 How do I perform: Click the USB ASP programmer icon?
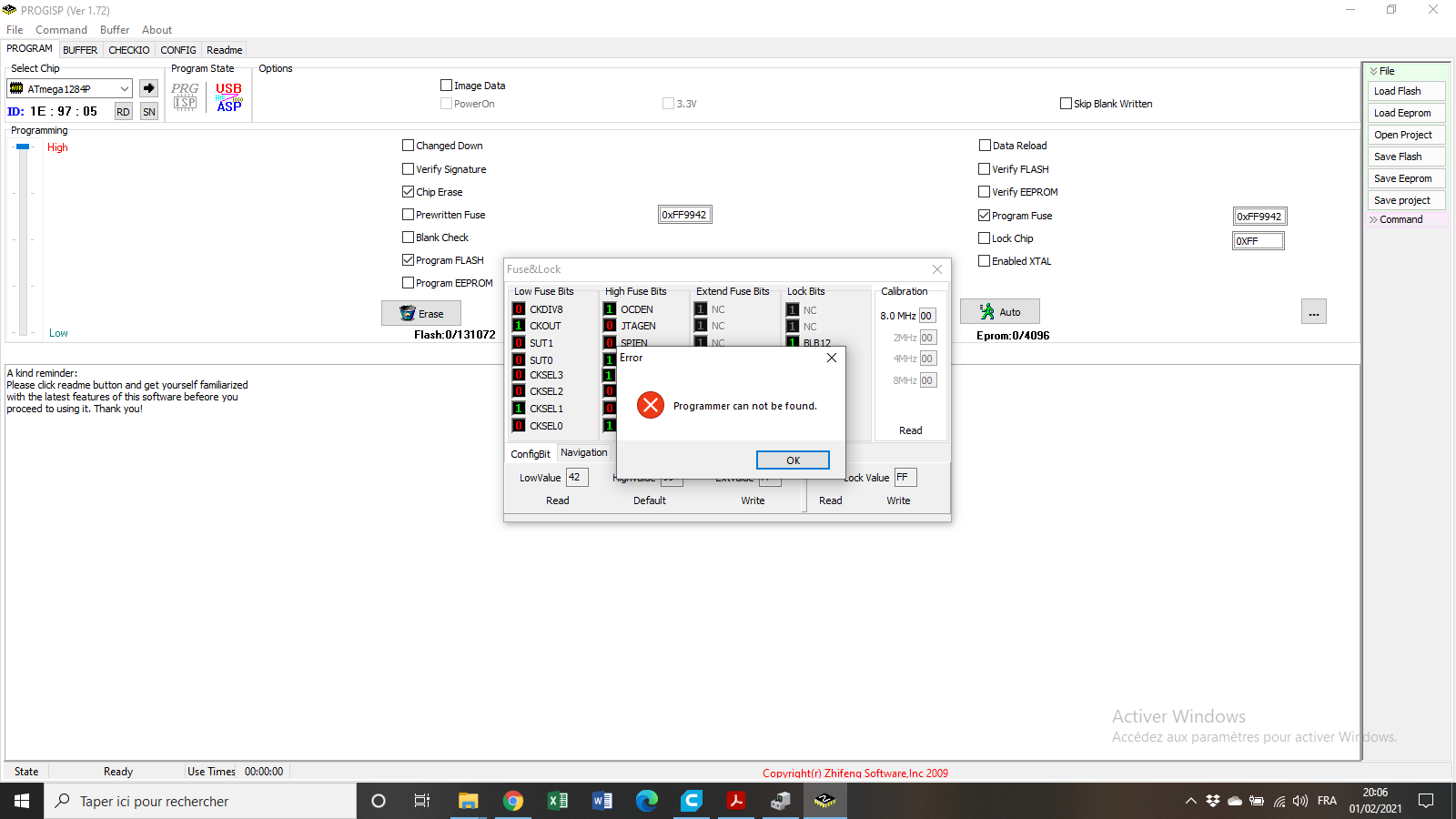(229, 96)
